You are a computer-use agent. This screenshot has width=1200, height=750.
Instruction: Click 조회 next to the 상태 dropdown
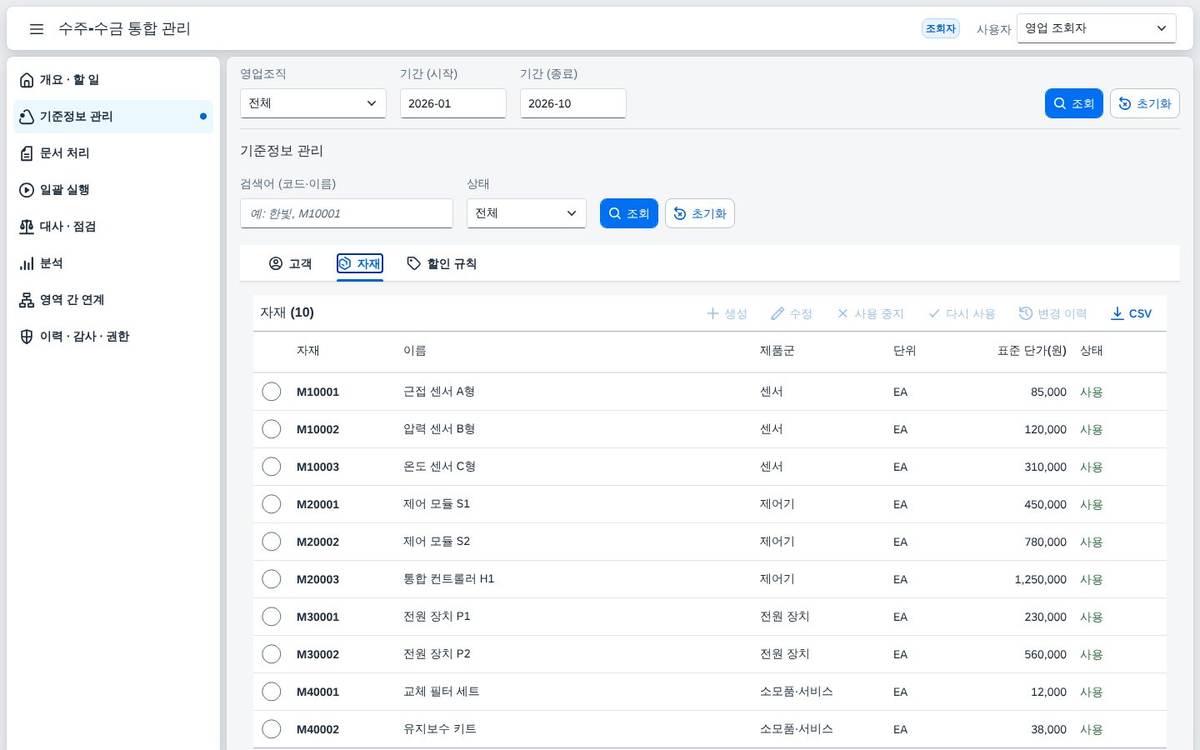629,213
